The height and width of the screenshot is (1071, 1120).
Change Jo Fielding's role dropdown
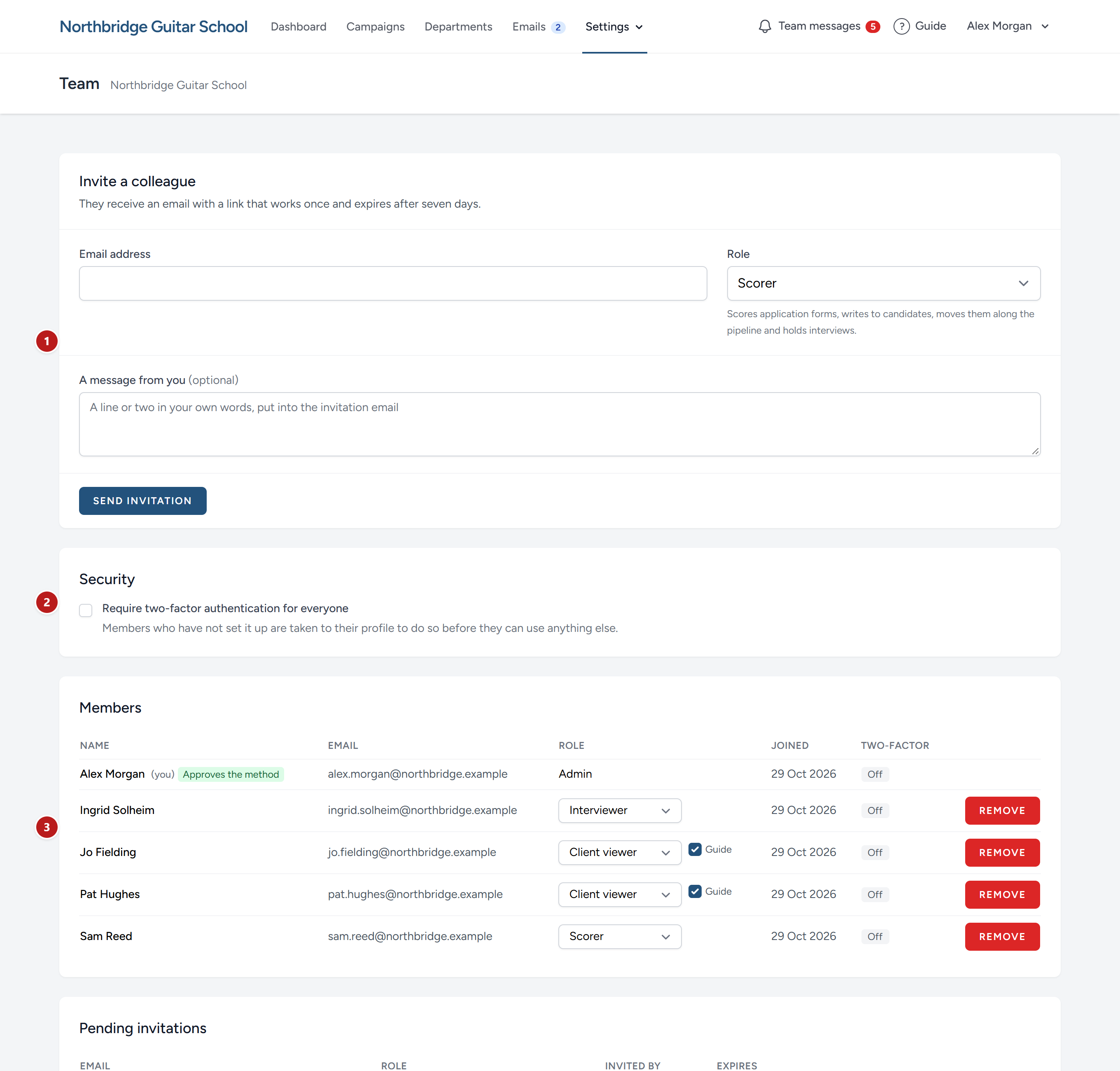pos(620,852)
